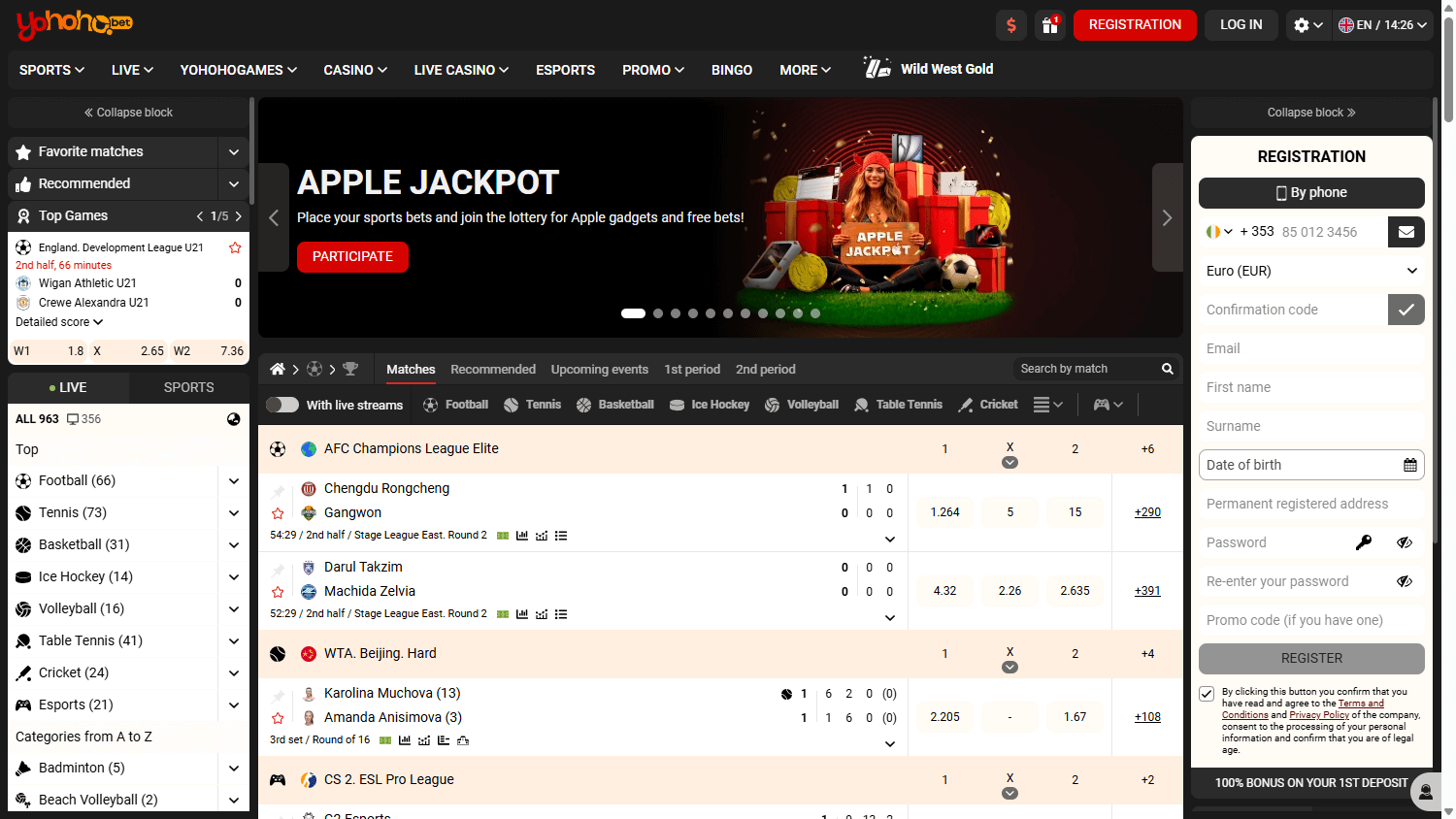Expand the Football category in the sidebar
This screenshot has height=819, width=1456.
(x=234, y=480)
